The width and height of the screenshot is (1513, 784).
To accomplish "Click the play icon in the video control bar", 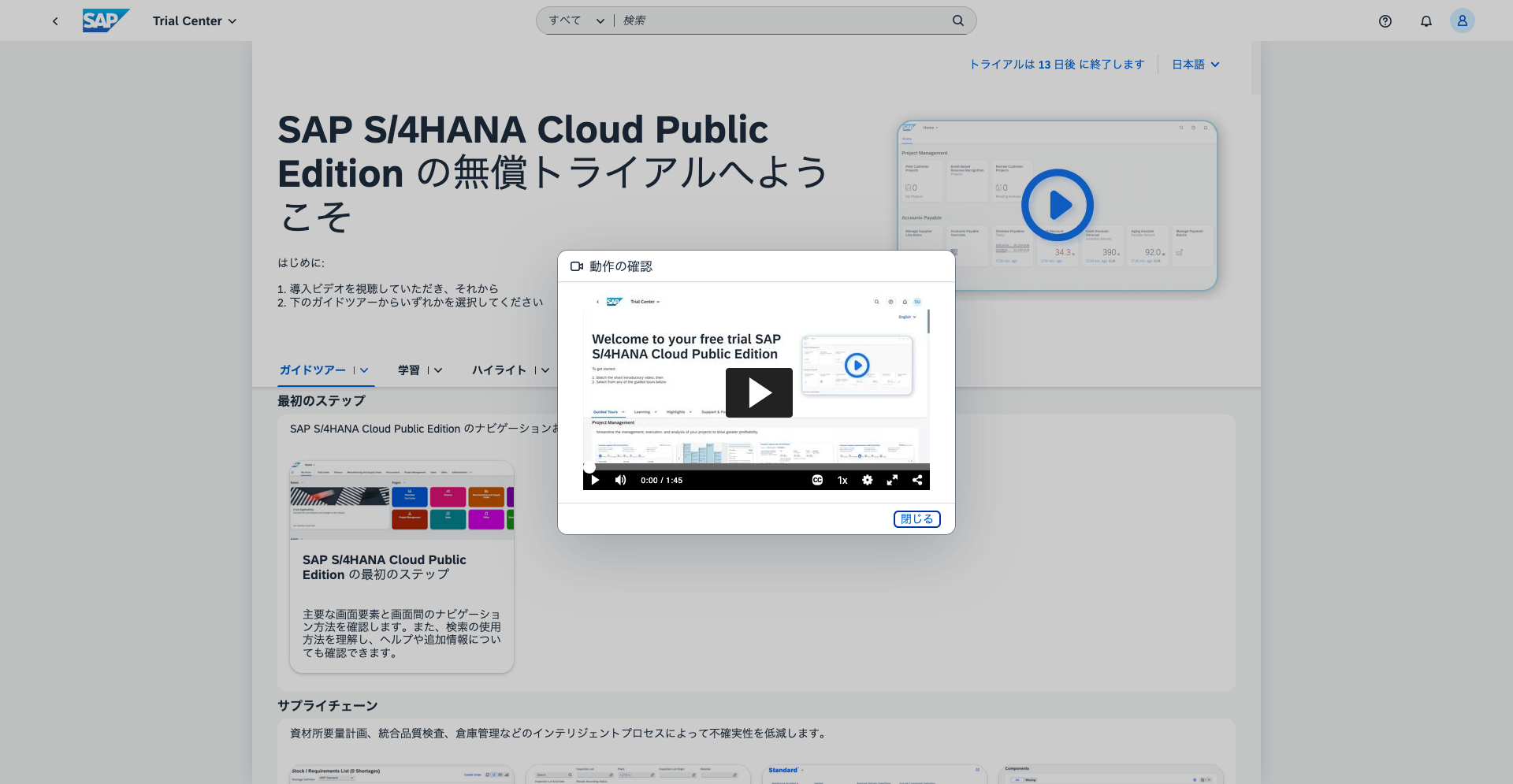I will click(x=595, y=480).
